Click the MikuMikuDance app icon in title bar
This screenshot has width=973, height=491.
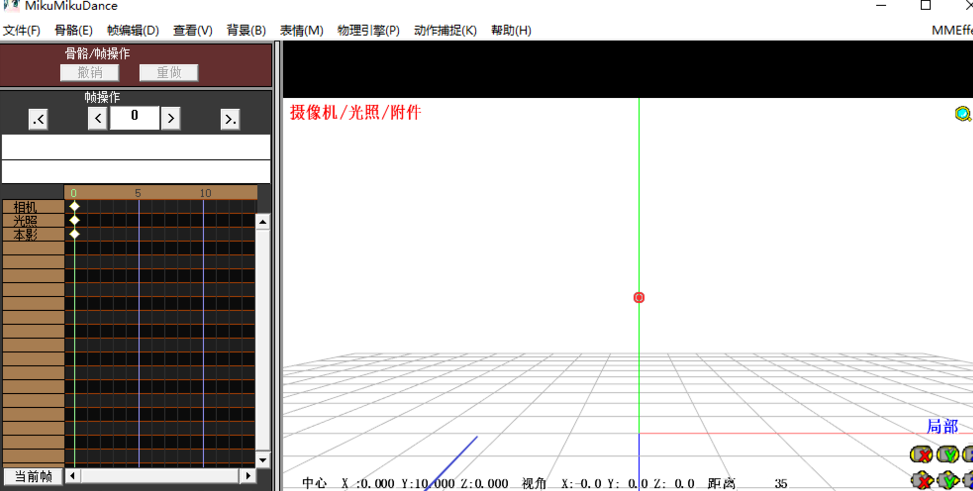tap(12, 5)
